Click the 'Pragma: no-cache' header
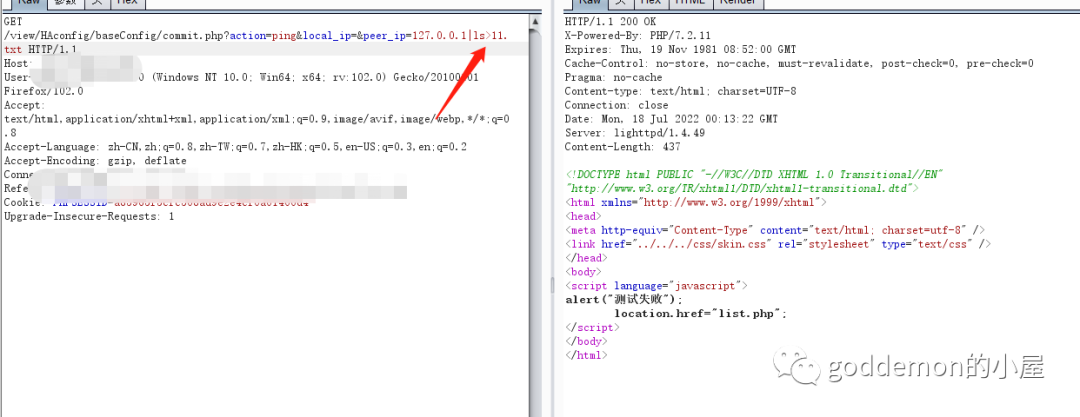Image resolution: width=1080 pixels, height=417 pixels. pos(613,77)
